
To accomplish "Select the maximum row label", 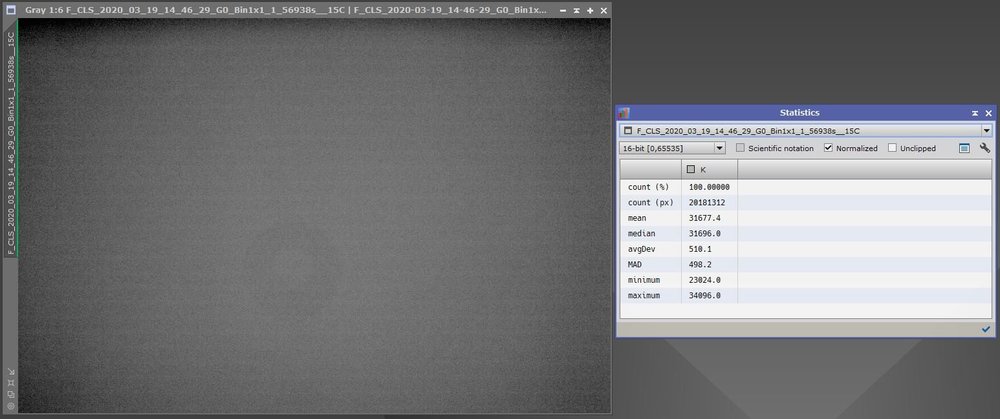I will [643, 296].
